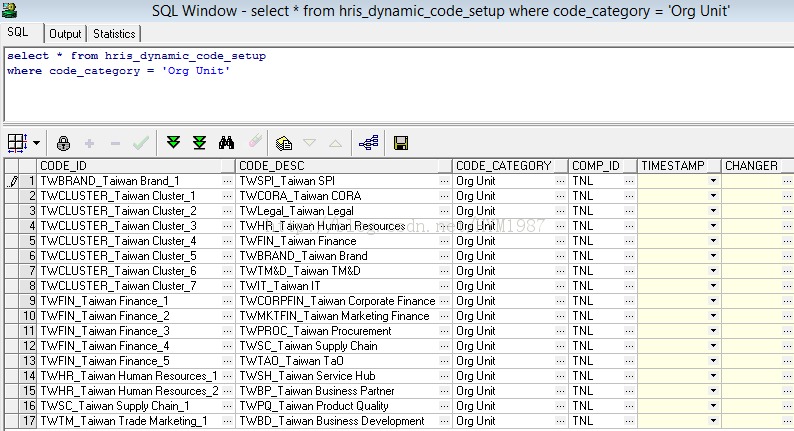Click ellipsis button beside TWCORA_Taiwan CORA
The width and height of the screenshot is (794, 431).
(x=445, y=196)
